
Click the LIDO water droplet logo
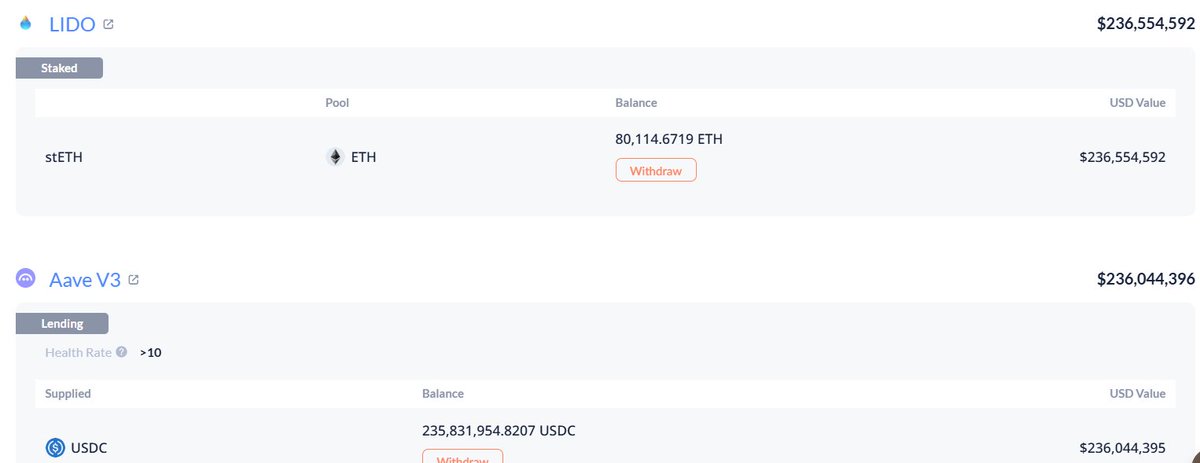(26, 24)
